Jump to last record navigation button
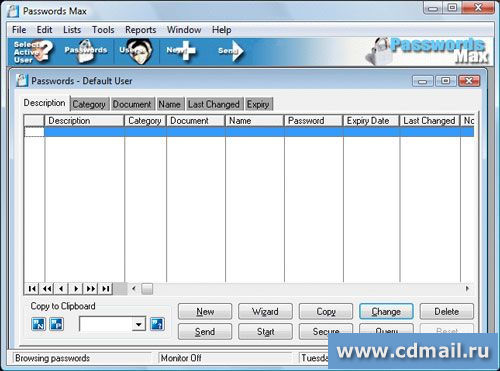 106,289
